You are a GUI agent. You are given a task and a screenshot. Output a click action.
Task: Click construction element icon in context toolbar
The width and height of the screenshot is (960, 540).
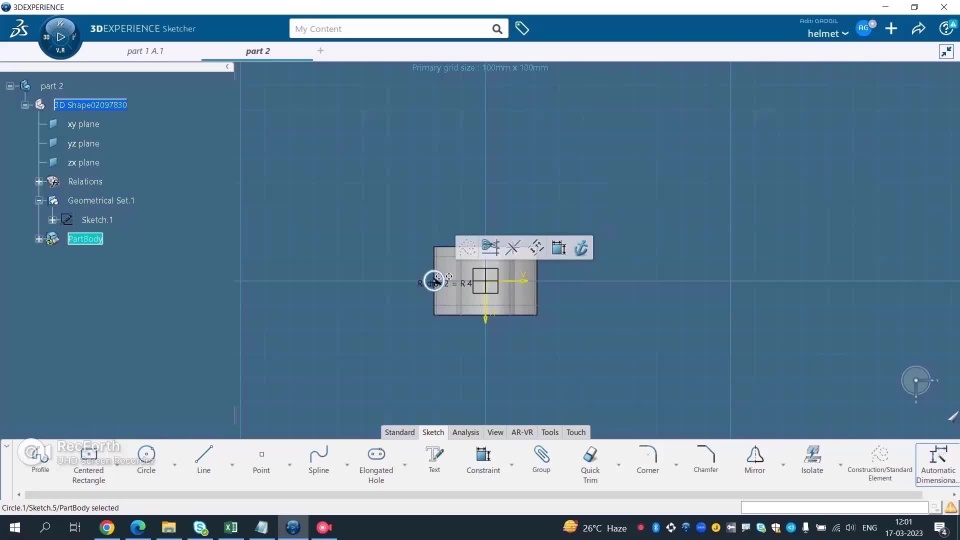(467, 247)
